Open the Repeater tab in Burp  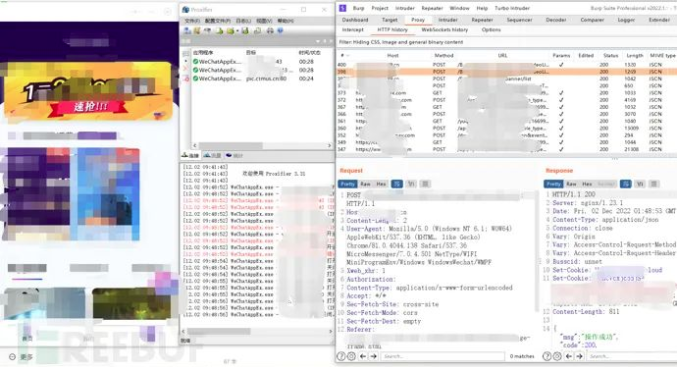point(482,20)
